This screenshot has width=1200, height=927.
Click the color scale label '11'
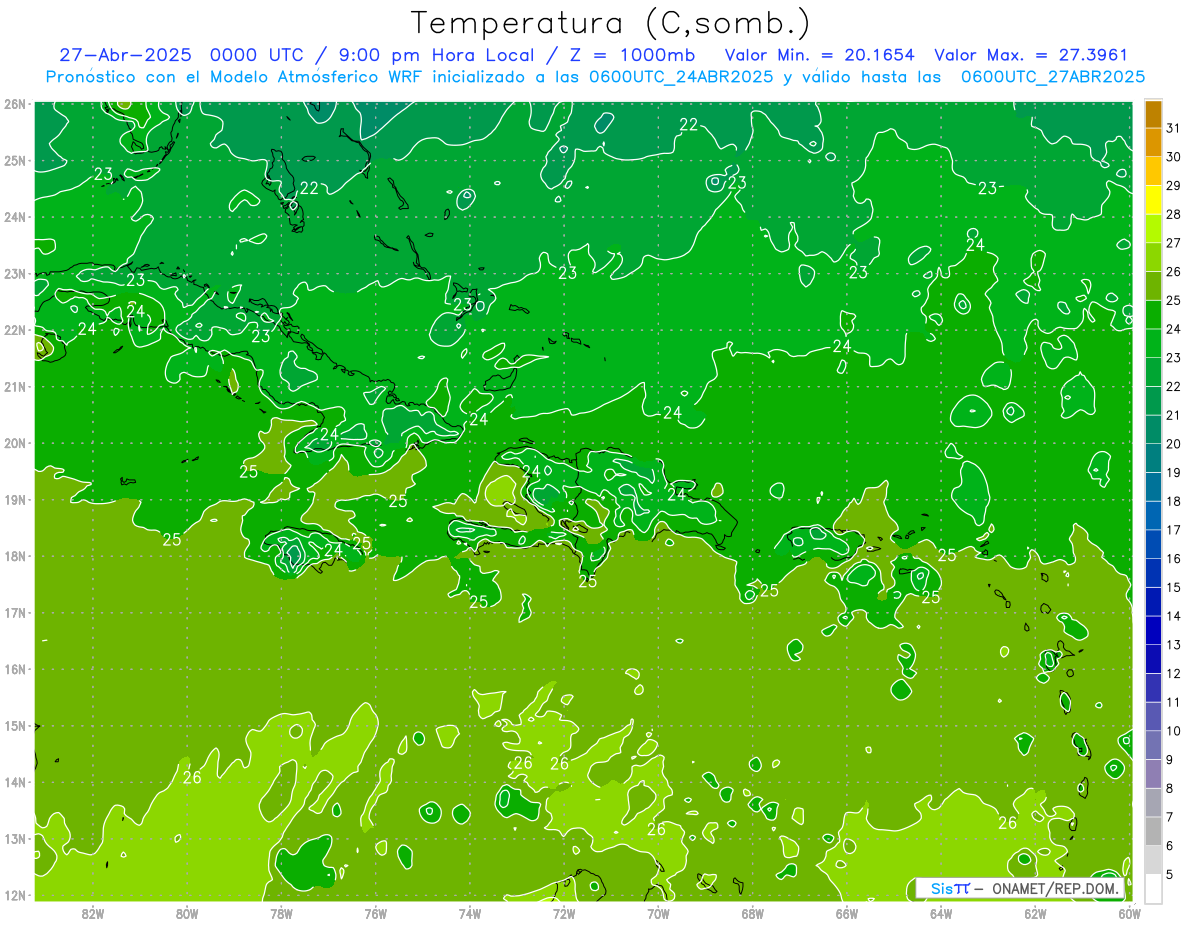point(1173,702)
